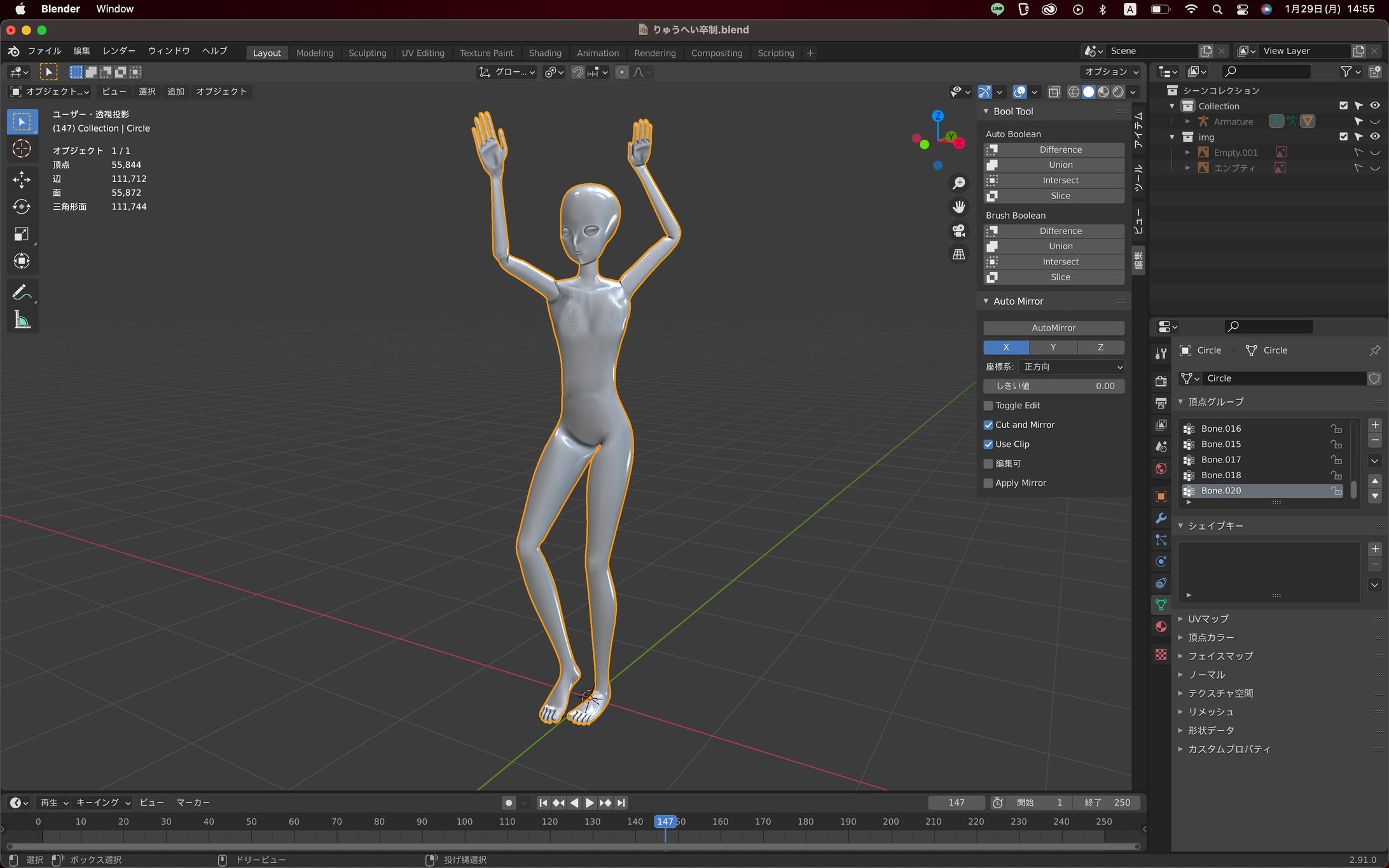Image resolution: width=1389 pixels, height=868 pixels.
Task: Open the オプション dropdown
Action: (x=1112, y=72)
